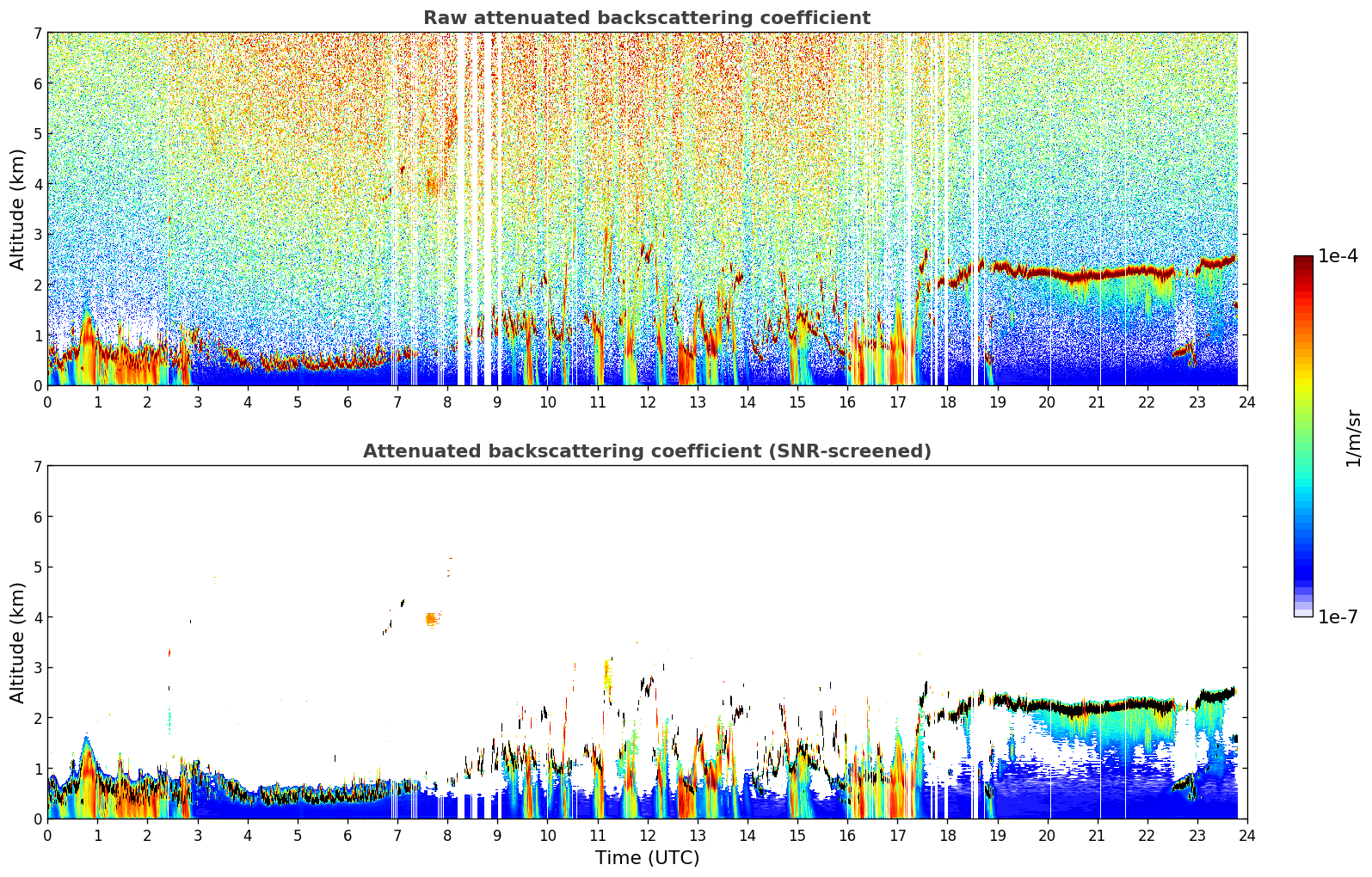
Task: Click the "Altitude (km)" label of the SNR-screened plot
Action: 18,642
